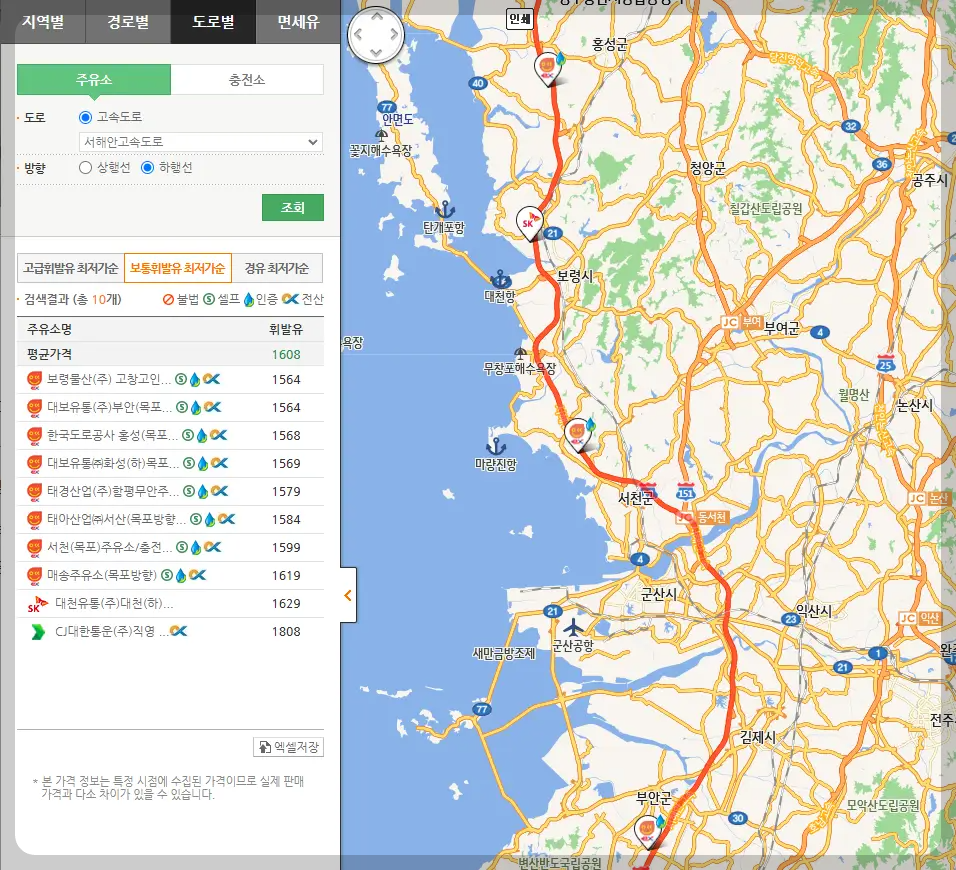Viewport: 956px width, 870px height.
Task: Click SK brand logo of 대천유통 row
Action: pyautogui.click(x=37, y=604)
